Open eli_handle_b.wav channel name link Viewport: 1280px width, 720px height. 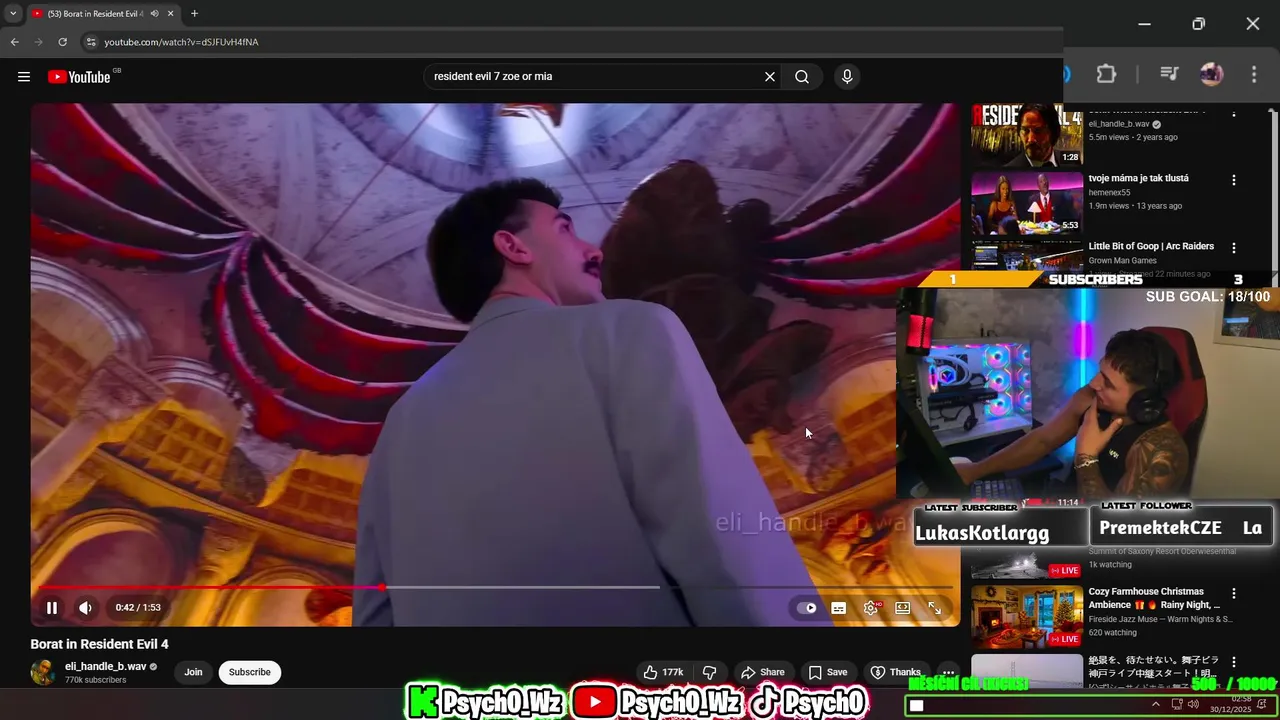point(106,666)
